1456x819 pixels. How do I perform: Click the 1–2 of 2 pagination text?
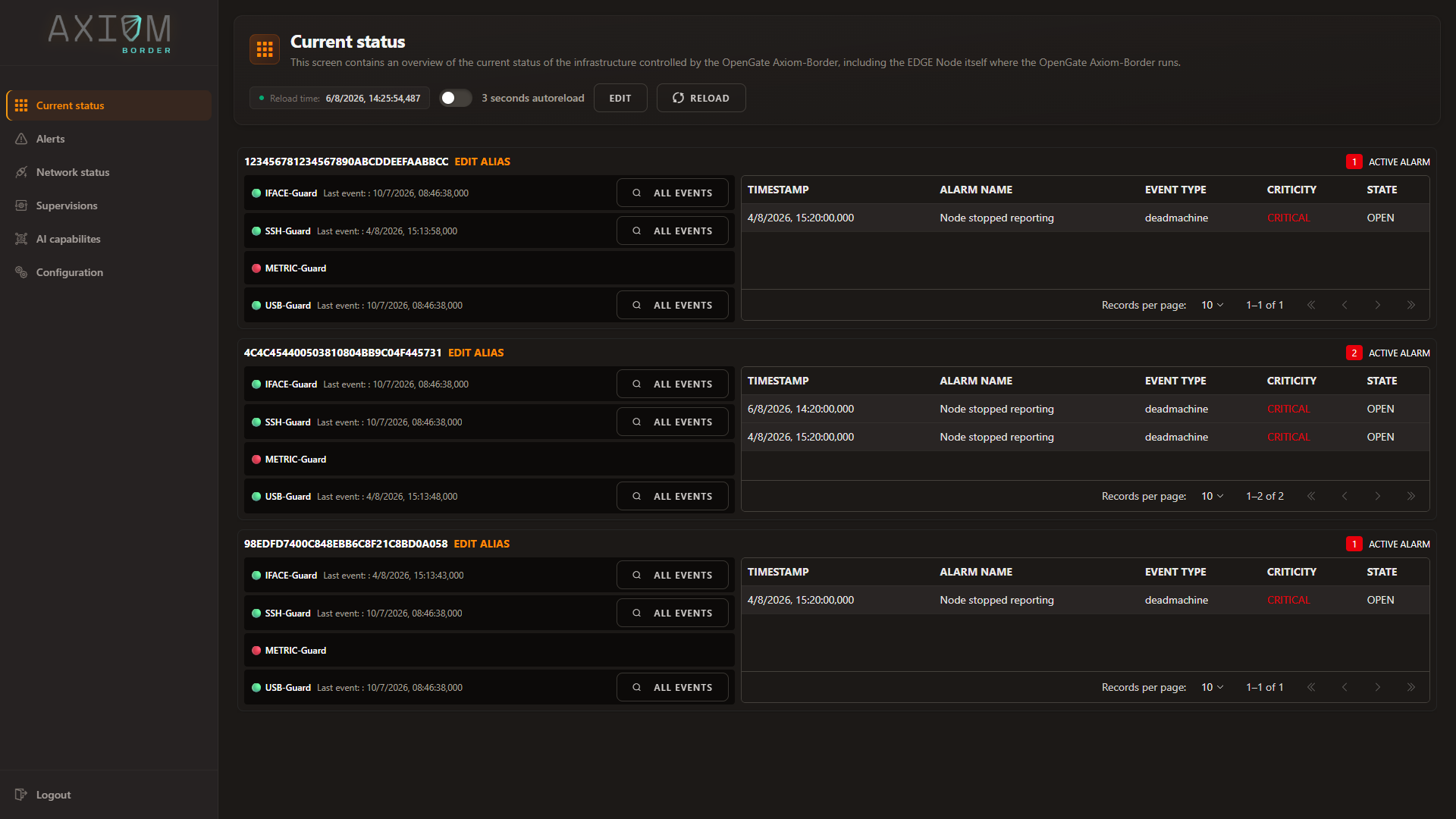[1265, 496]
